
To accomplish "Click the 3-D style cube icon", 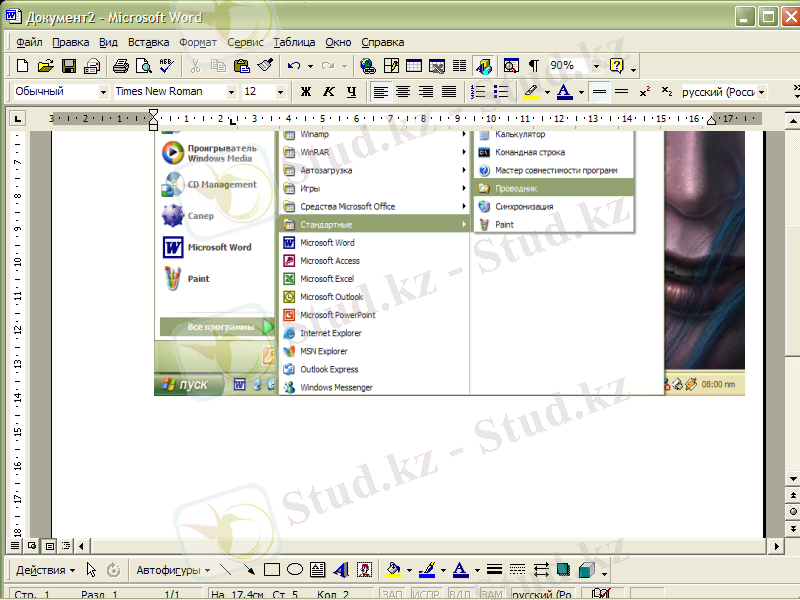I will click(587, 569).
